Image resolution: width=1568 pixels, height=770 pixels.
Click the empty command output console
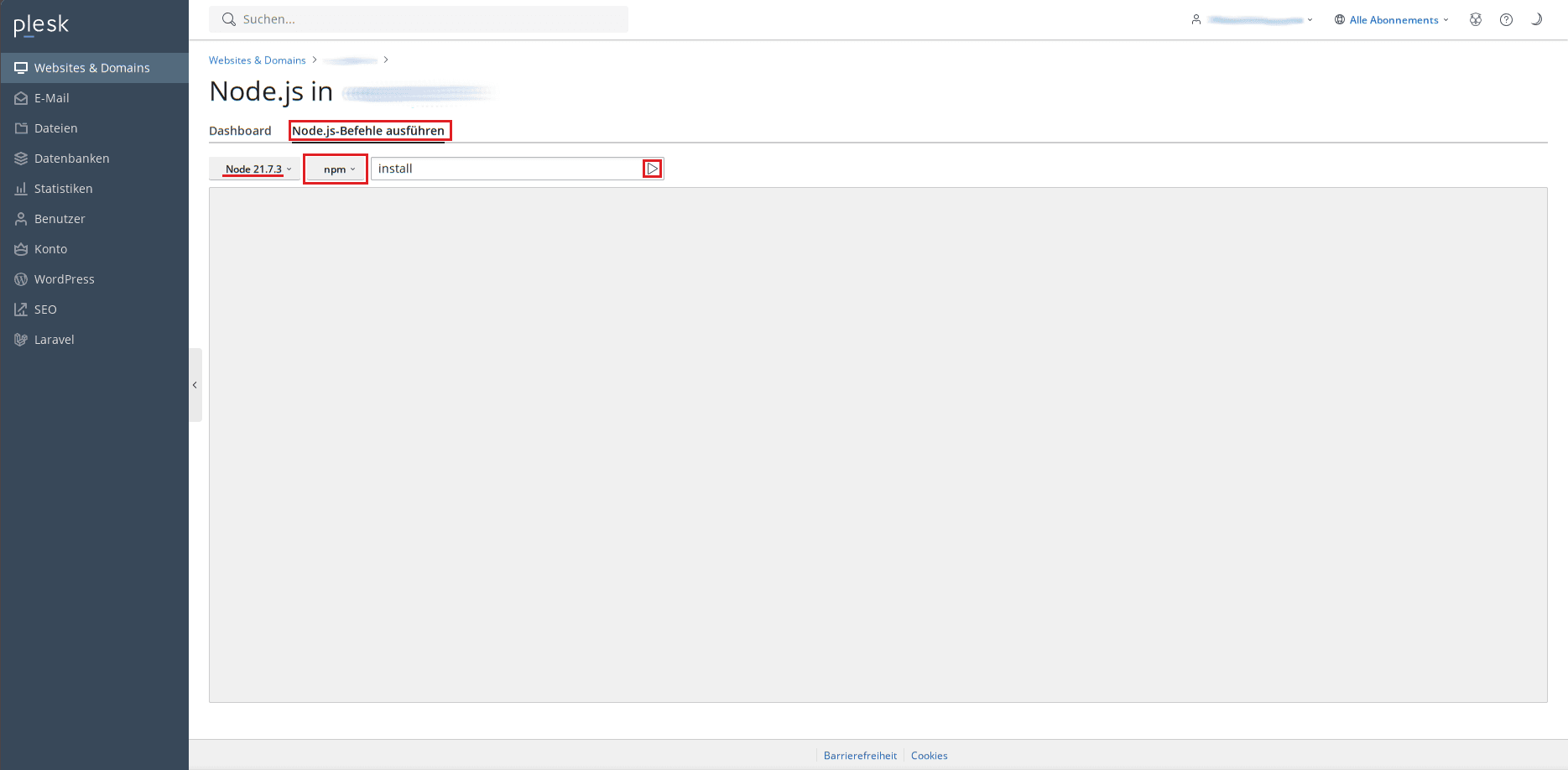(x=878, y=445)
